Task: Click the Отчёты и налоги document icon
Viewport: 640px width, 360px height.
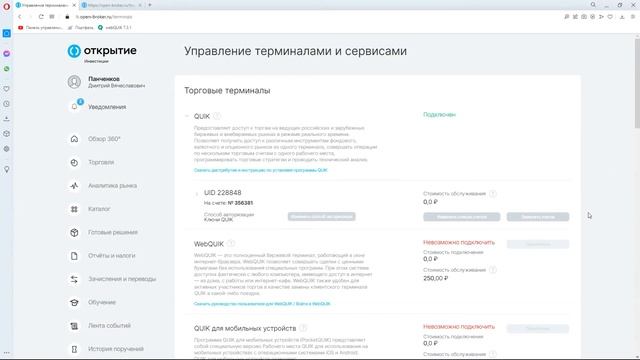Action: [x=74, y=256]
